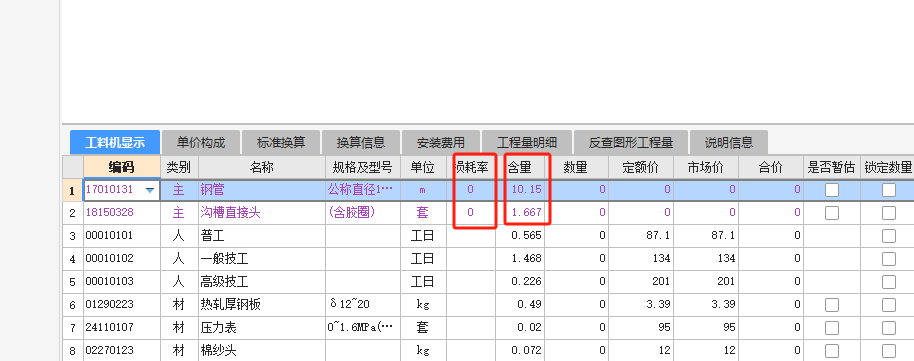Select row number 1 header
Viewport: 914px width, 361px height.
72,190
